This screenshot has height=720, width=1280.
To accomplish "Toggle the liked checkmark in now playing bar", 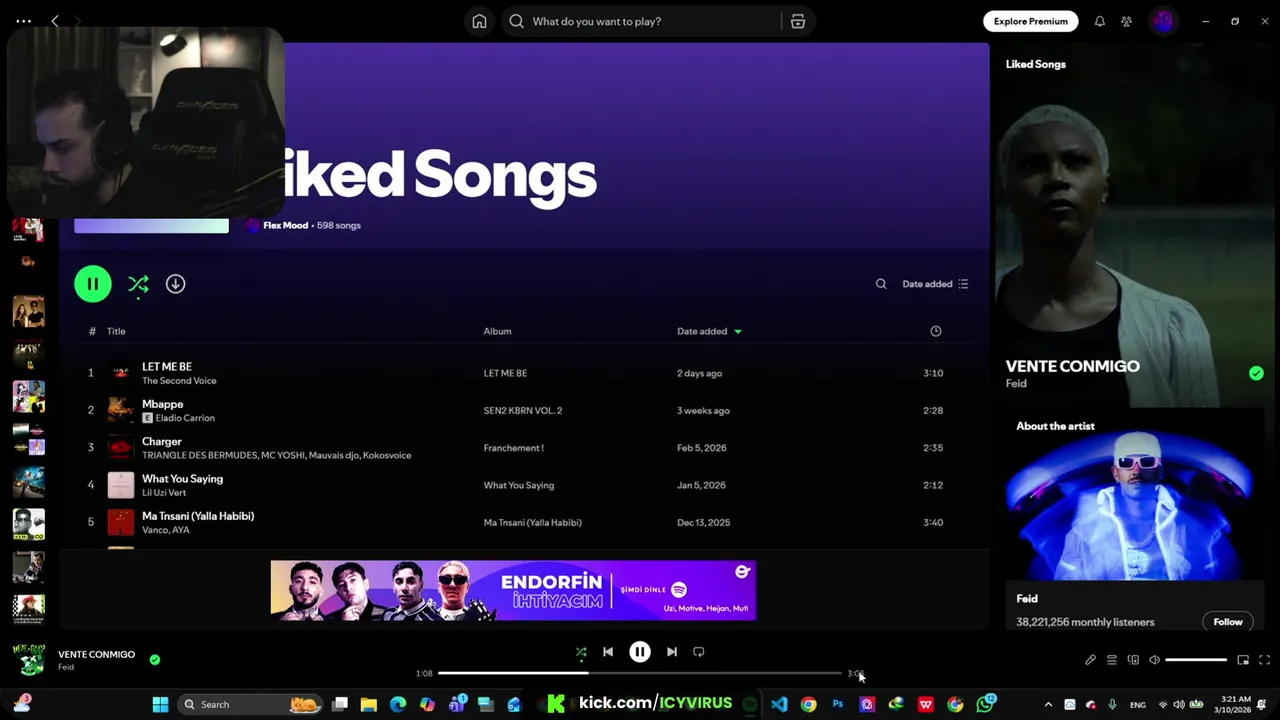I will pyautogui.click(x=155, y=660).
